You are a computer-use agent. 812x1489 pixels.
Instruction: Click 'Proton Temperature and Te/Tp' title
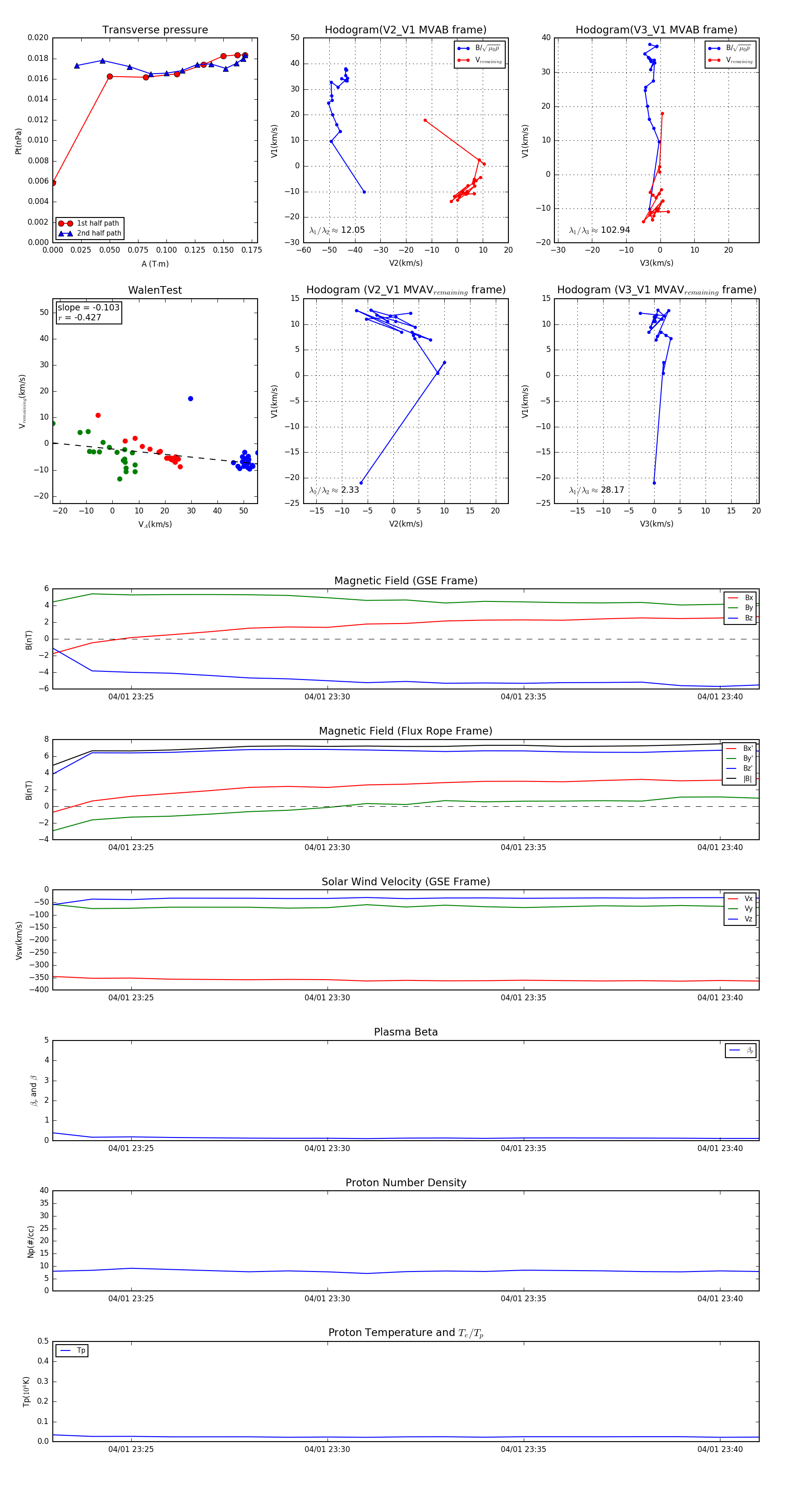[x=406, y=1333]
